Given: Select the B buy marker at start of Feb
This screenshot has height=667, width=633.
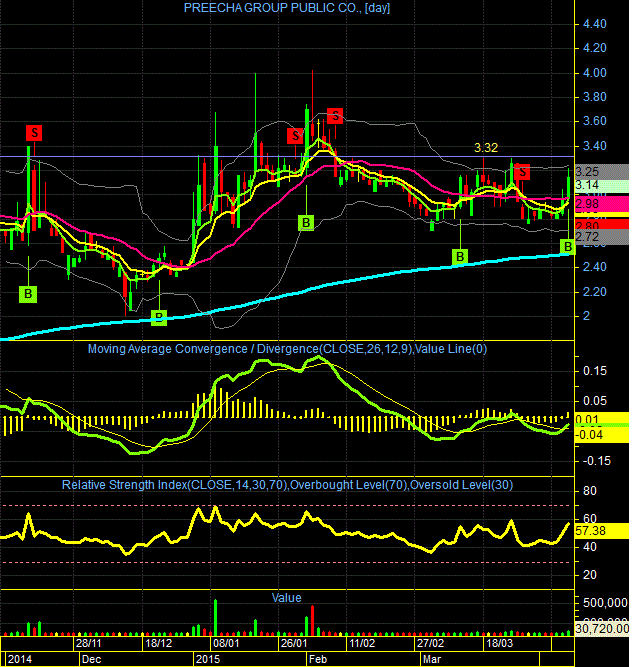Looking at the screenshot, I should point(306,222).
